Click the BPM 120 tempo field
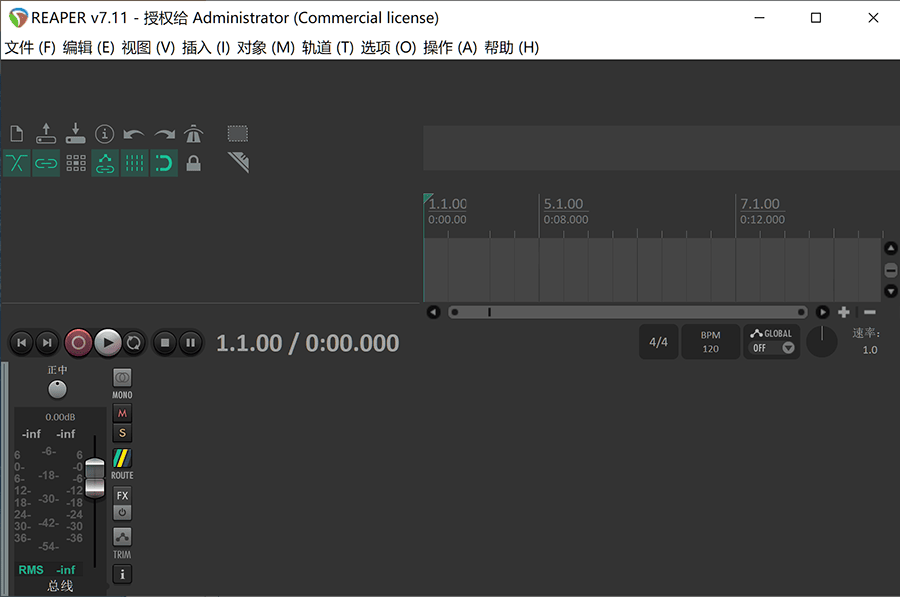Viewport: 900px width, 597px height. (710, 342)
